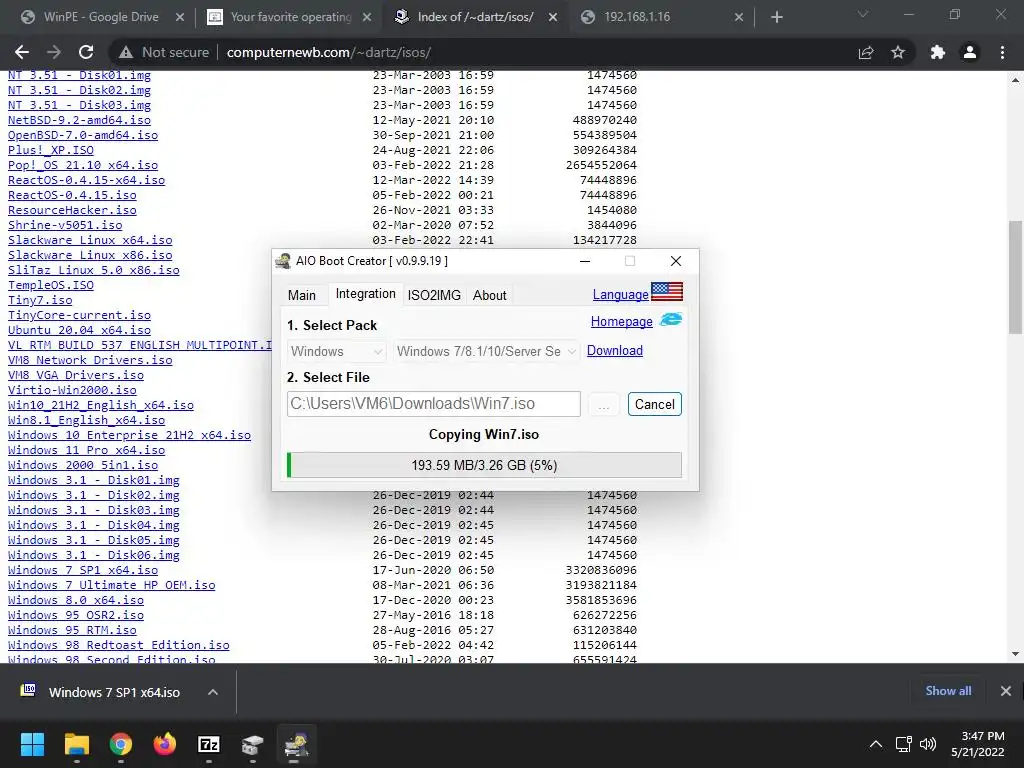The image size is (1024, 768).
Task: Open Windows Start menu
Action: pyautogui.click(x=32, y=744)
